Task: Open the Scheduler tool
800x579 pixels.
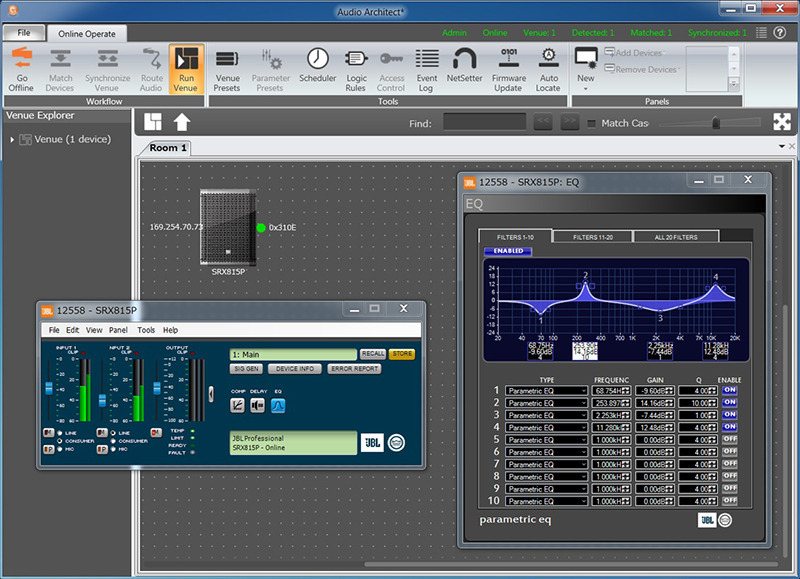Action: coord(317,65)
